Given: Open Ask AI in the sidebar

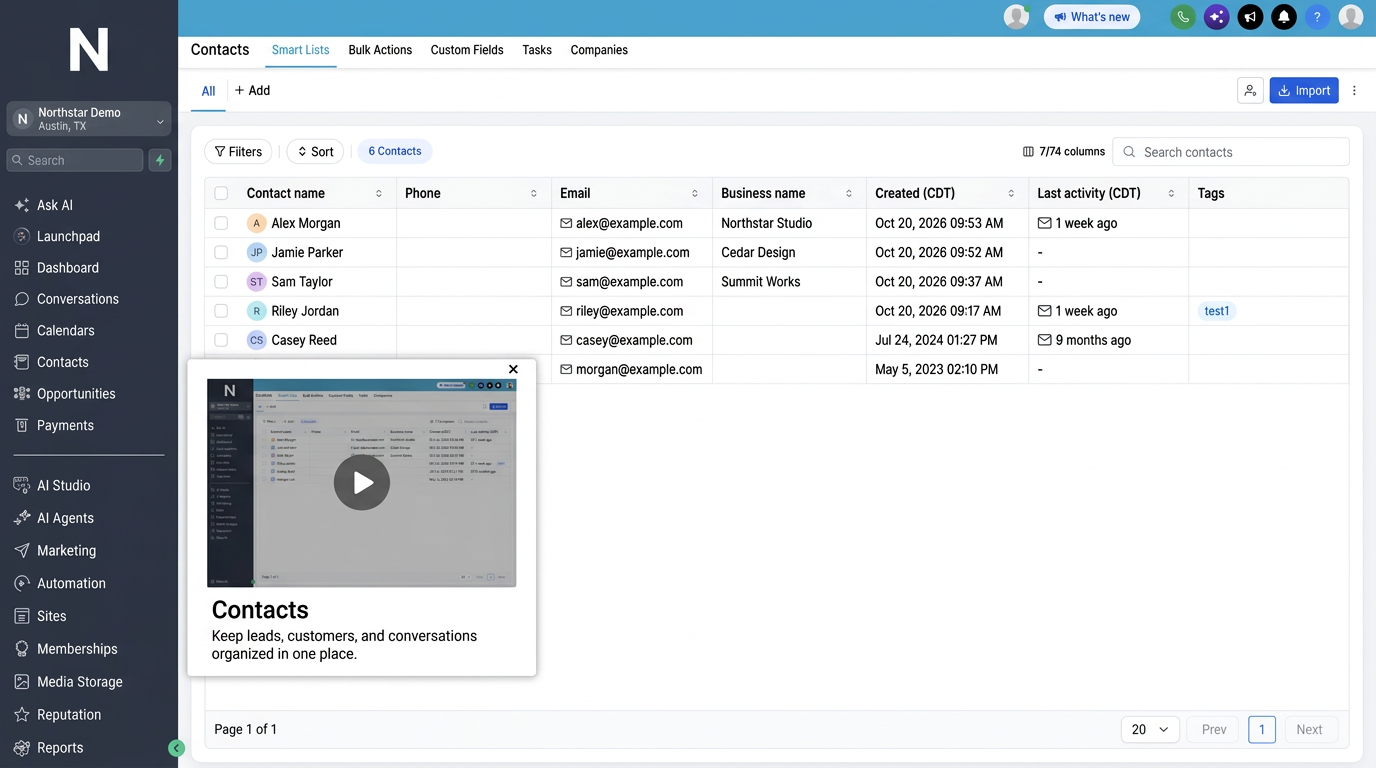Looking at the screenshot, I should click(54, 205).
